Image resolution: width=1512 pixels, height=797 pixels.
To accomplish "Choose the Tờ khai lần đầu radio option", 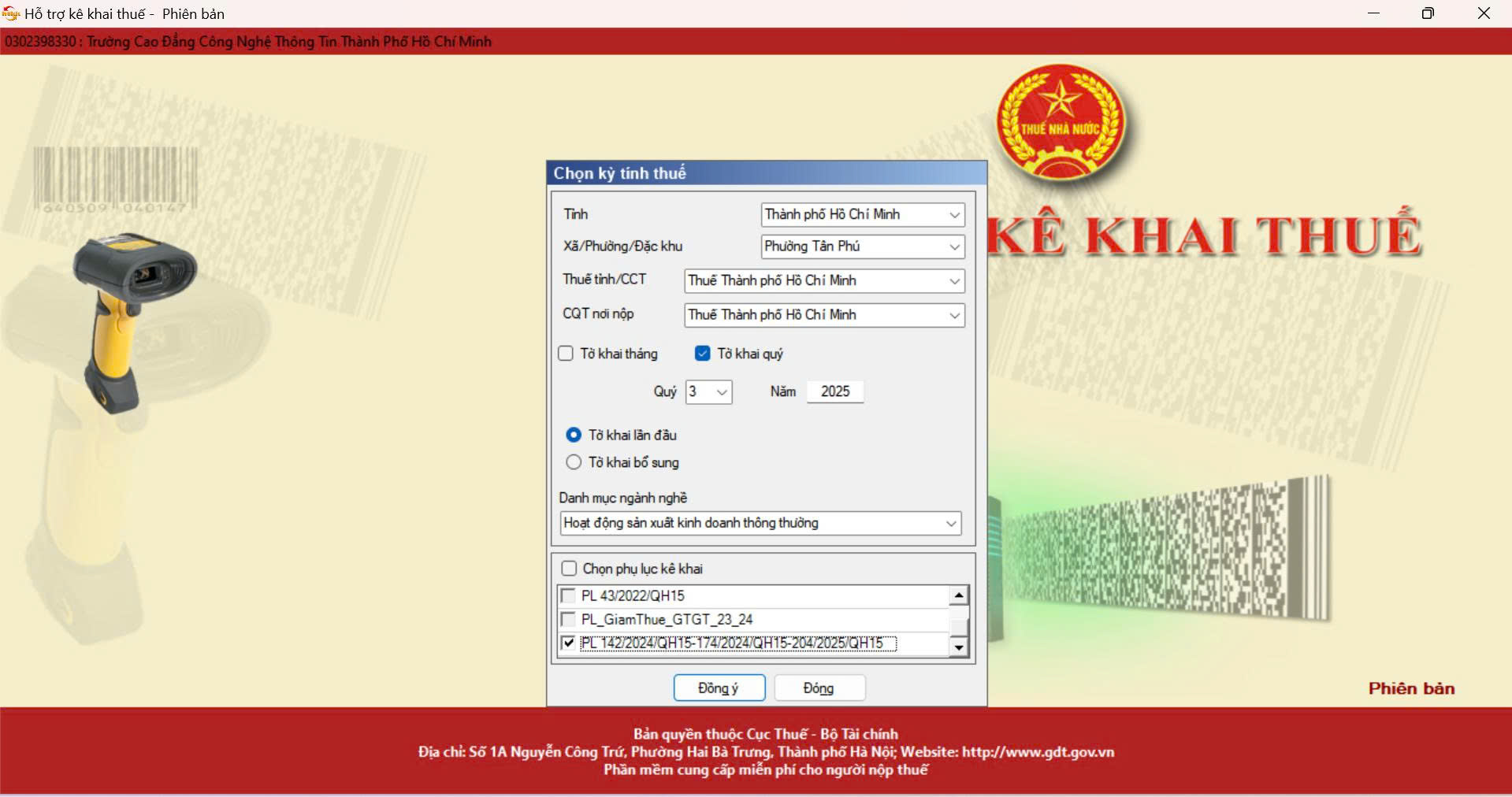I will pos(574,435).
